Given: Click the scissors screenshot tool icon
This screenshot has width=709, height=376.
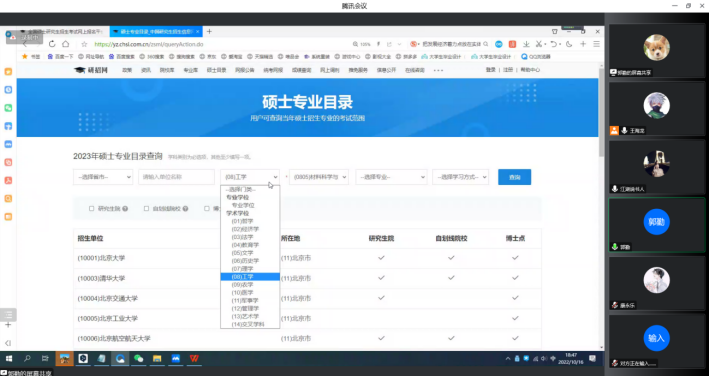Looking at the screenshot, I should point(539,44).
